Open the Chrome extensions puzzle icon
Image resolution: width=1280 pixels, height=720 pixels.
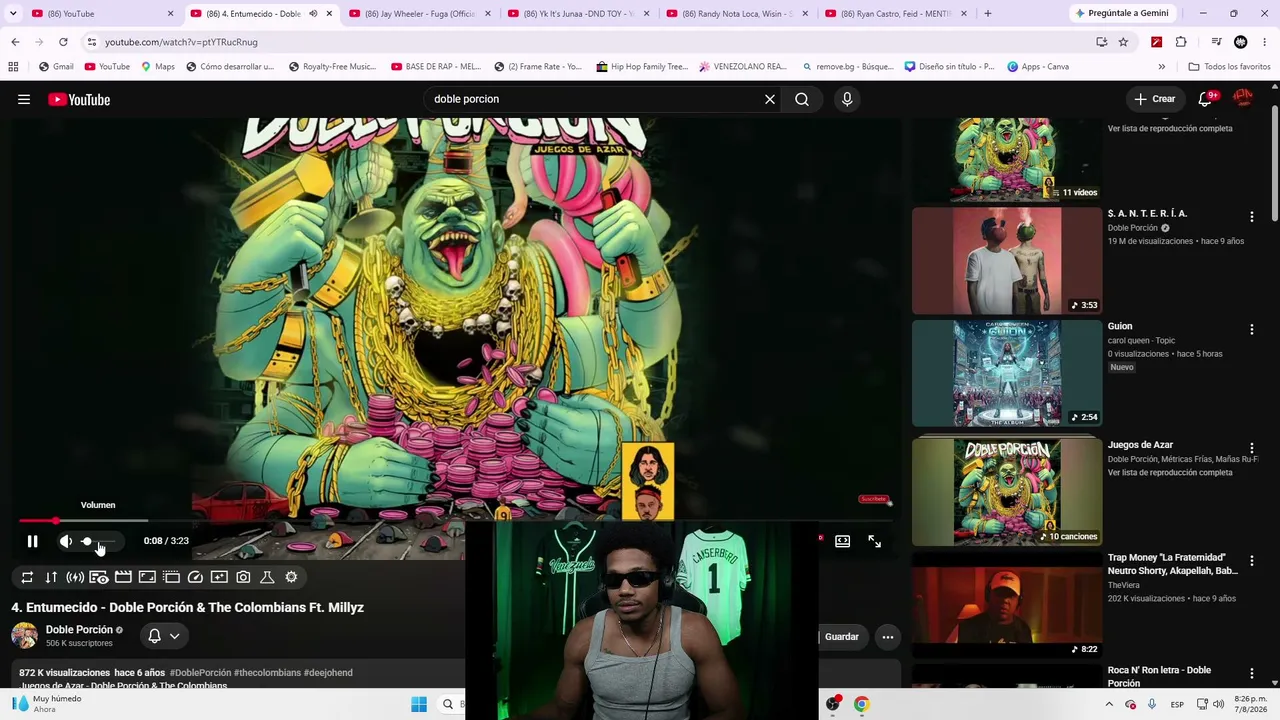(1181, 42)
